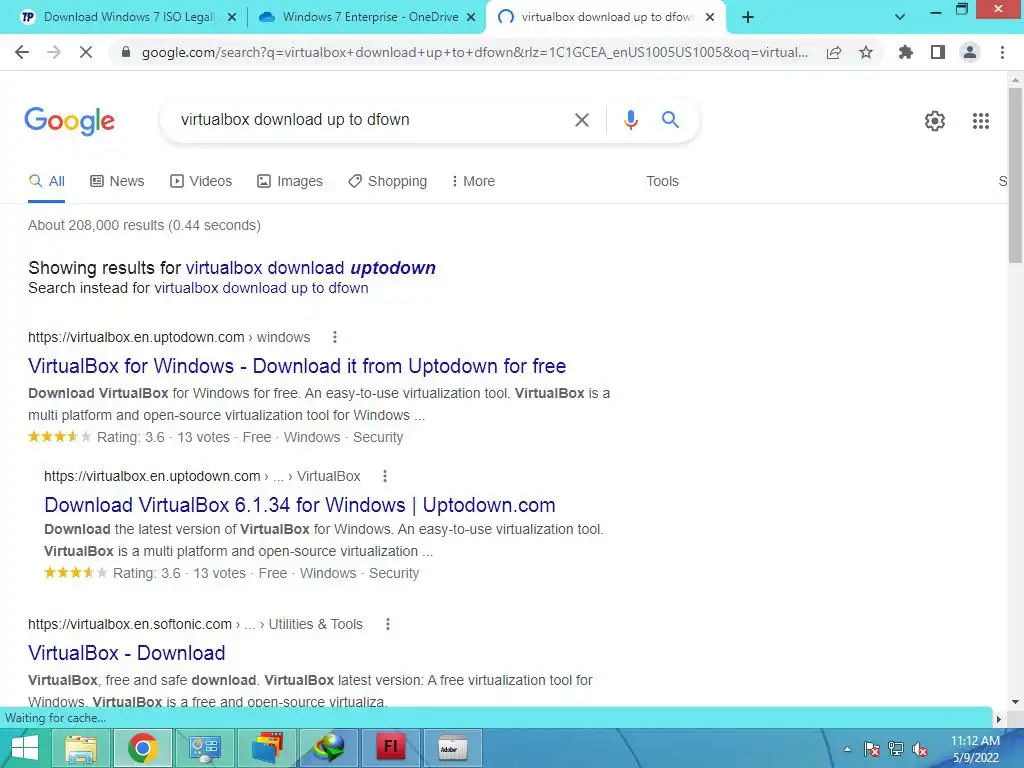Viewport: 1024px width, 768px height.
Task: Open the Chrome extensions puzzle icon
Action: point(905,52)
